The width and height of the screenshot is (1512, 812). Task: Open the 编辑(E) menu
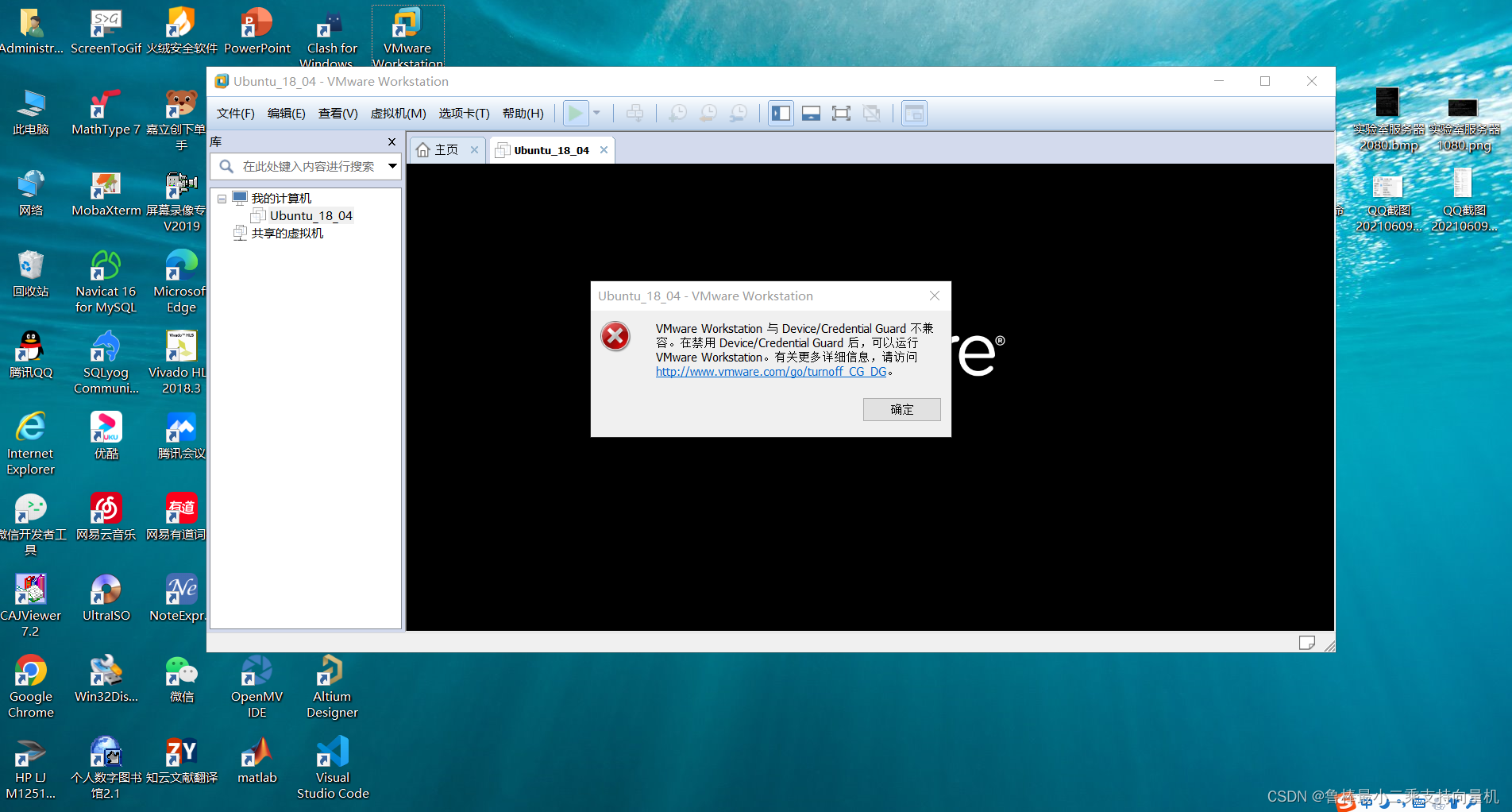pos(286,114)
